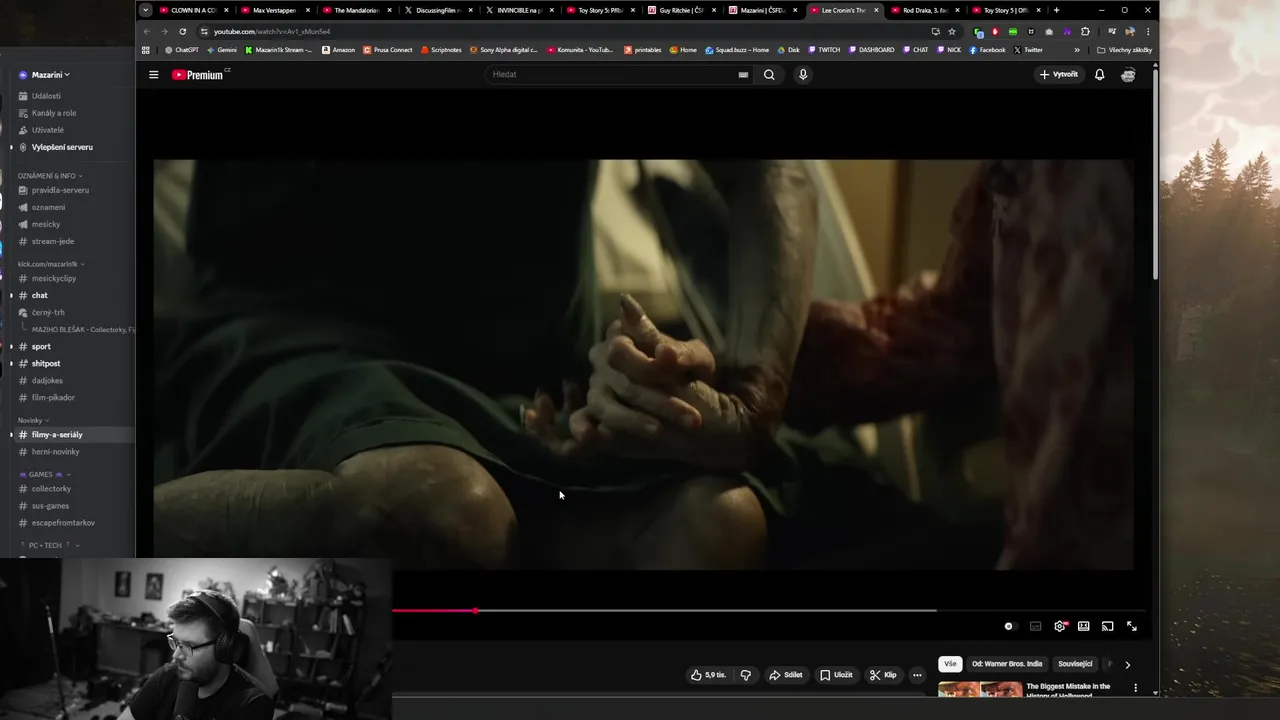Screen dimensions: 1280x720
Task: Open Všechny záložky bookmarks folder
Action: tap(1124, 50)
